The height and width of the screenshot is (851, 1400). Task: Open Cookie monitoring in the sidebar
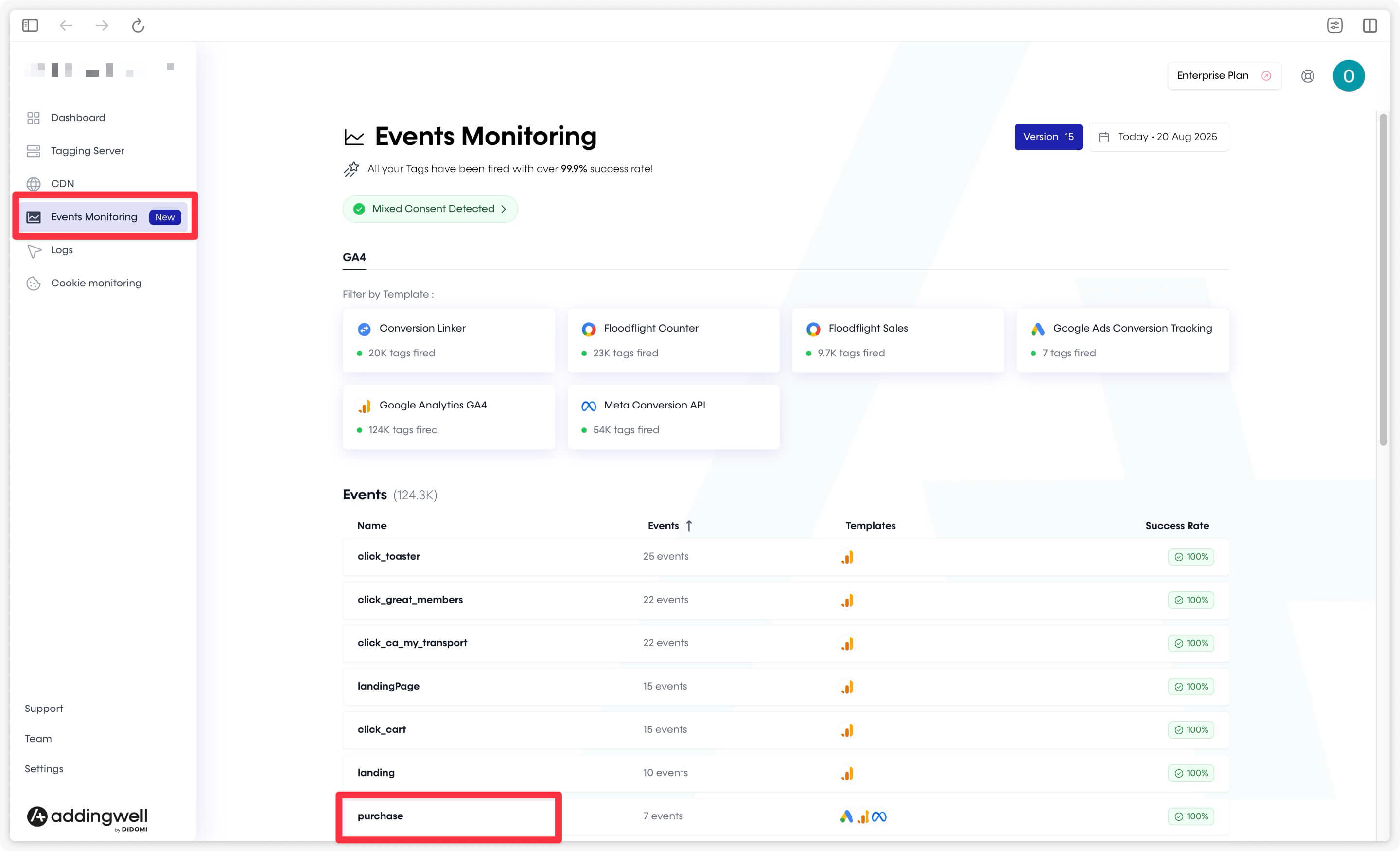pos(96,283)
